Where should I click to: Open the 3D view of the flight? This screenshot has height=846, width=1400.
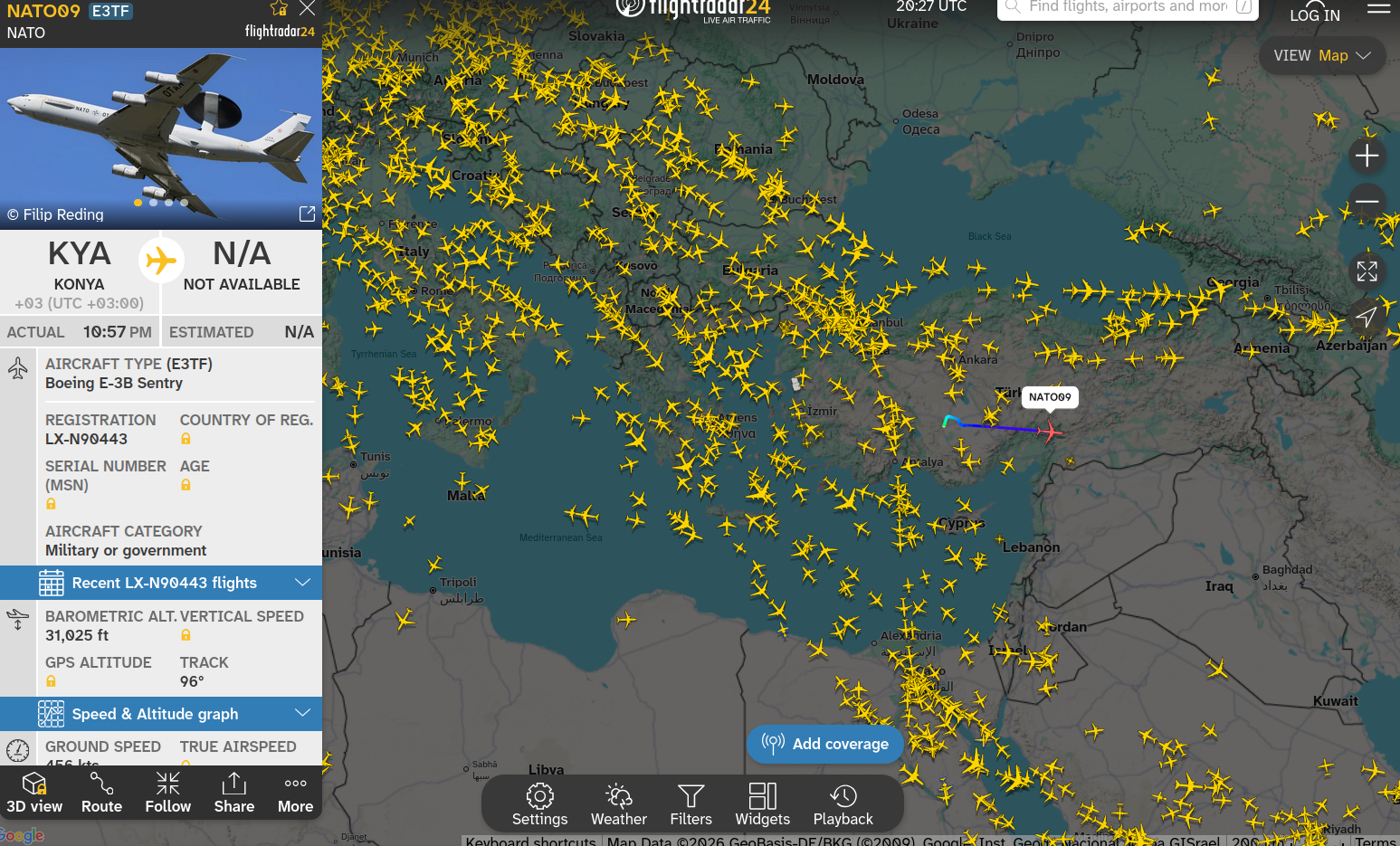34,793
